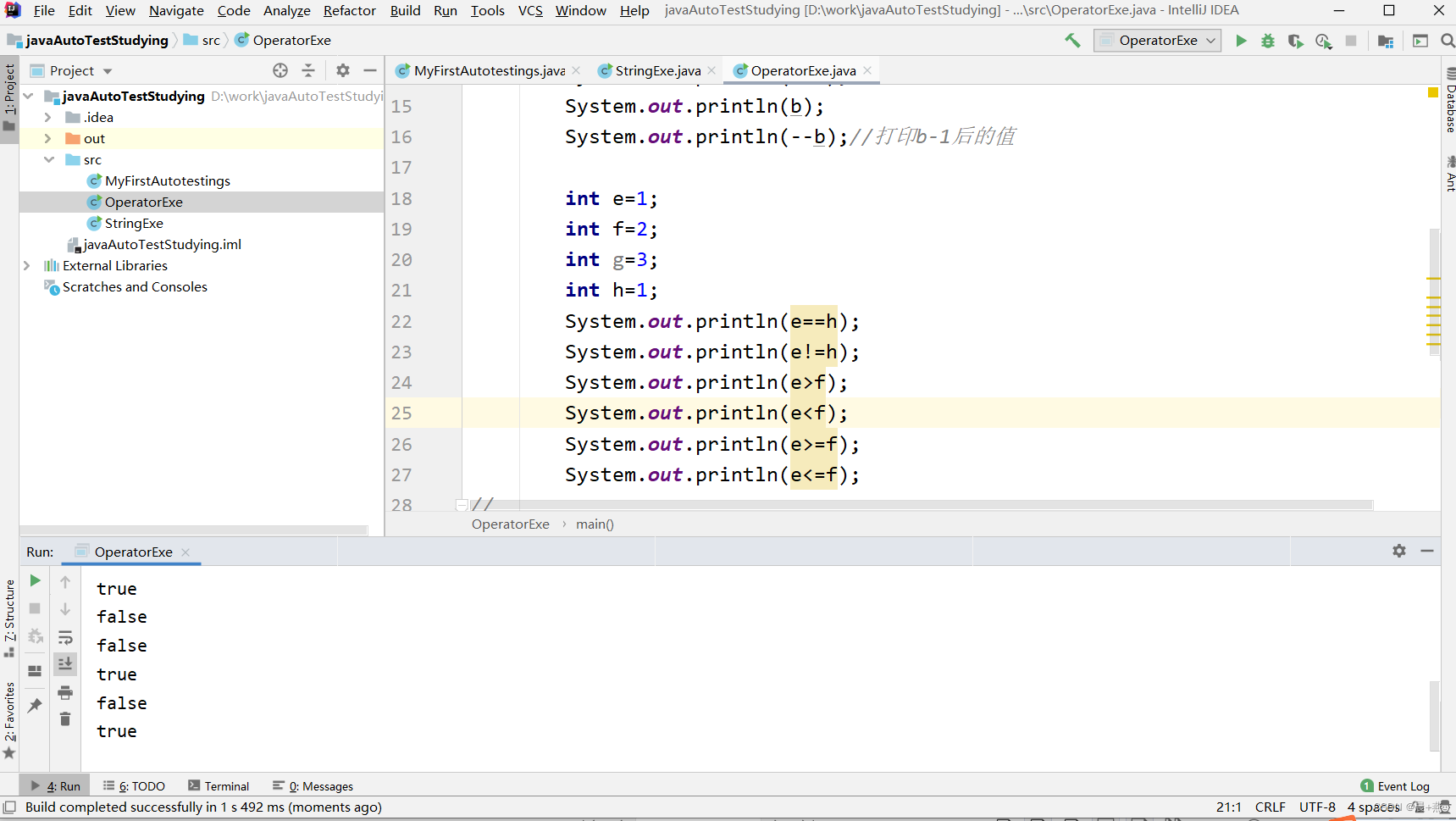1456x821 pixels.
Task: Expand the .idea folder
Action: 48,117
